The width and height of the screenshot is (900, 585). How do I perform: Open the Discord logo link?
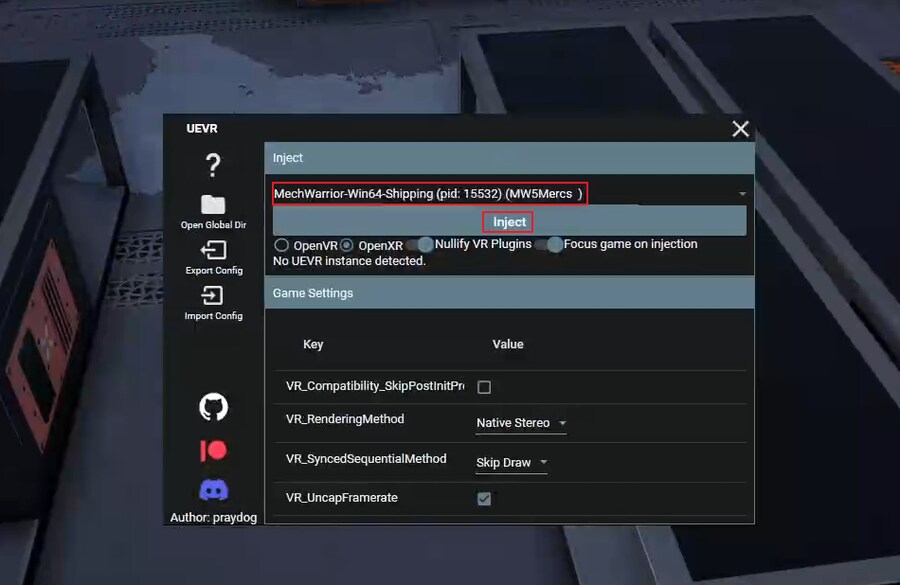(213, 490)
